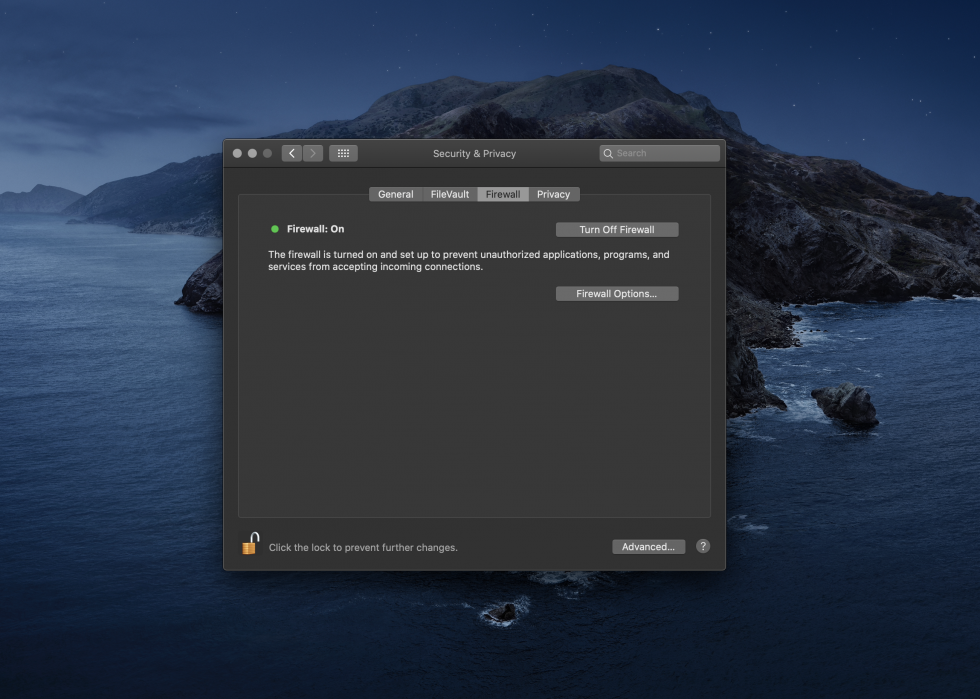Open the Advanced settings sheet
Viewport: 980px width, 699px height.
coord(648,547)
